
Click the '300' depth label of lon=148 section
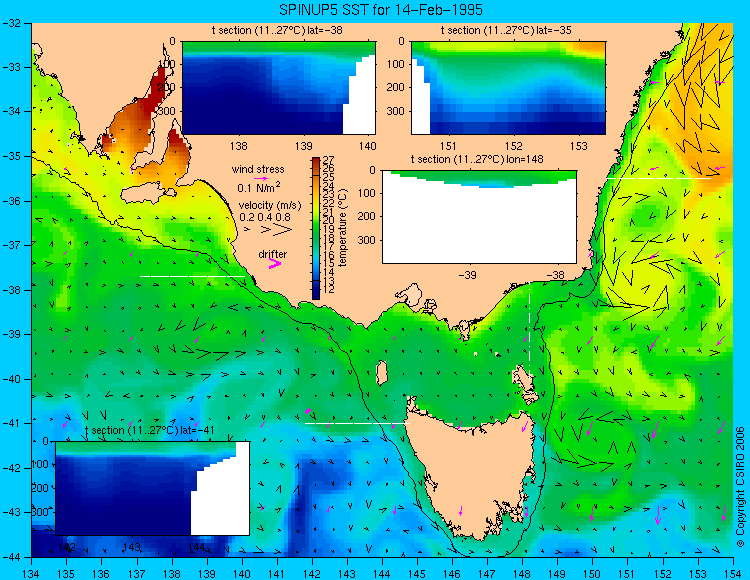coord(369,240)
